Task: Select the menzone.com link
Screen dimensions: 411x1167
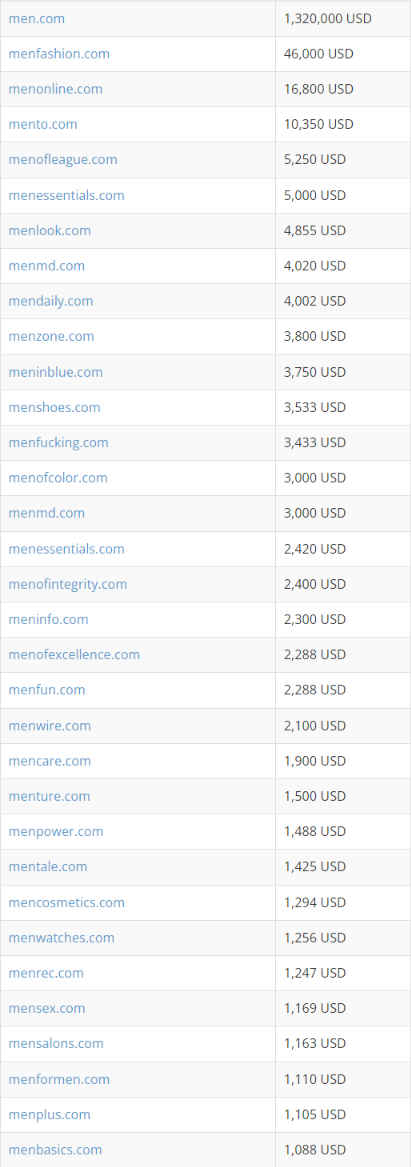Action: [51, 336]
